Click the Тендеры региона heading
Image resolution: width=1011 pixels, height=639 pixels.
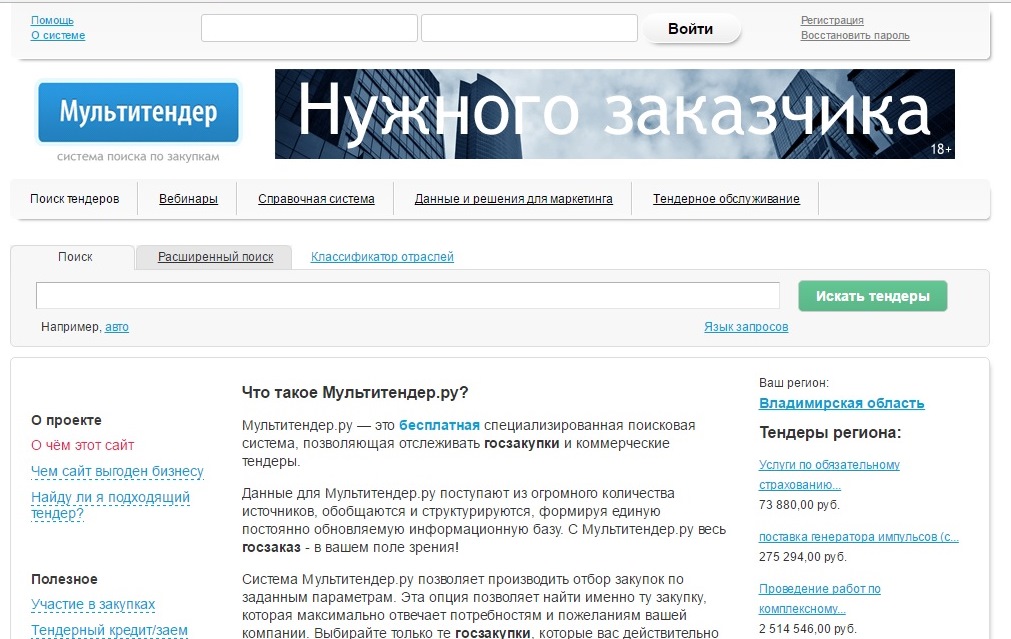coord(830,433)
